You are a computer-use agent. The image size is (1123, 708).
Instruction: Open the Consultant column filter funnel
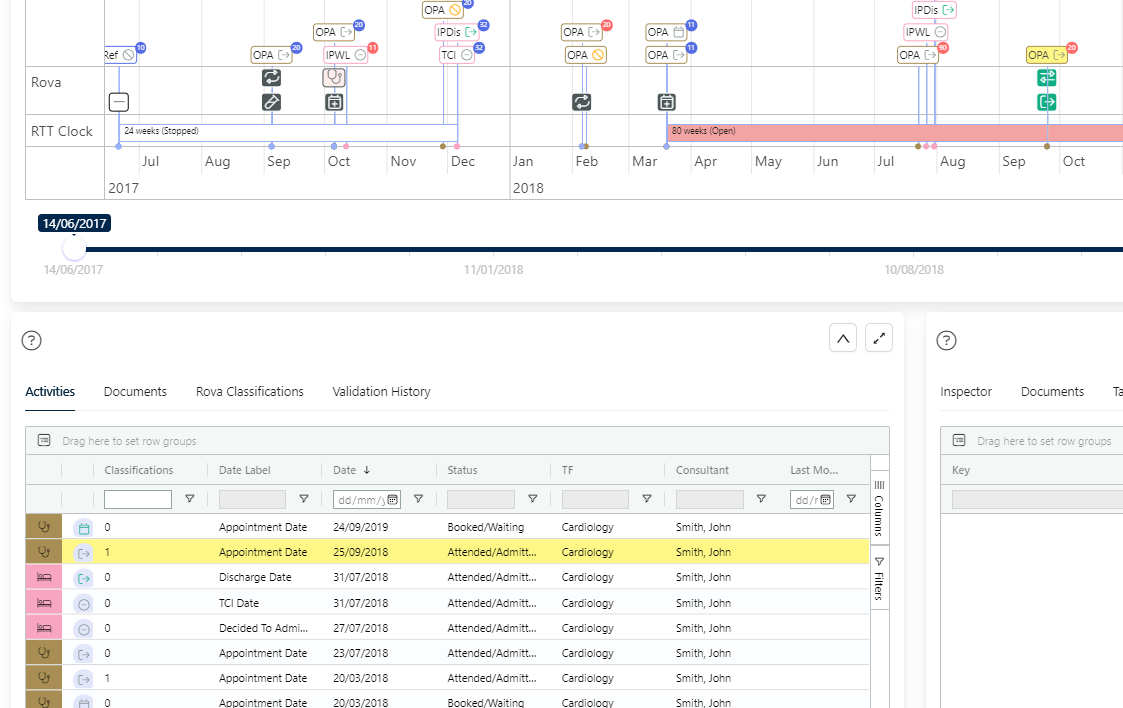761,499
